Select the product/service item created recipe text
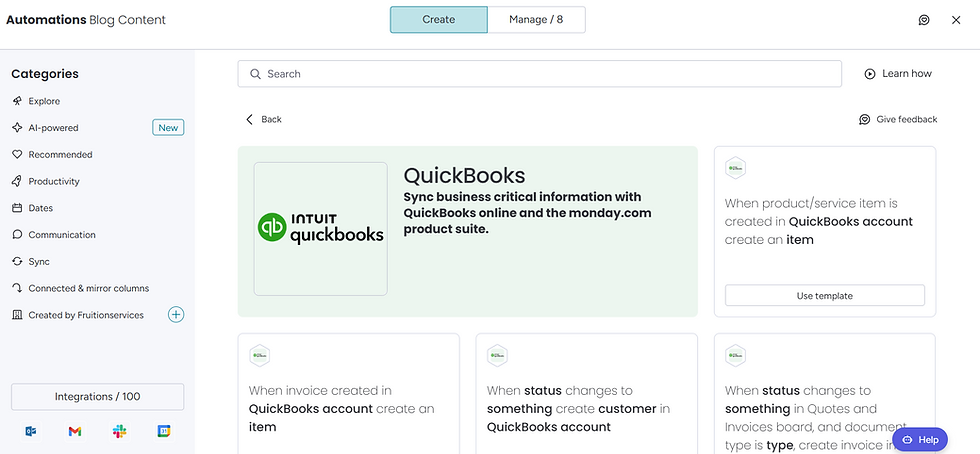980x454 pixels. pos(819,221)
